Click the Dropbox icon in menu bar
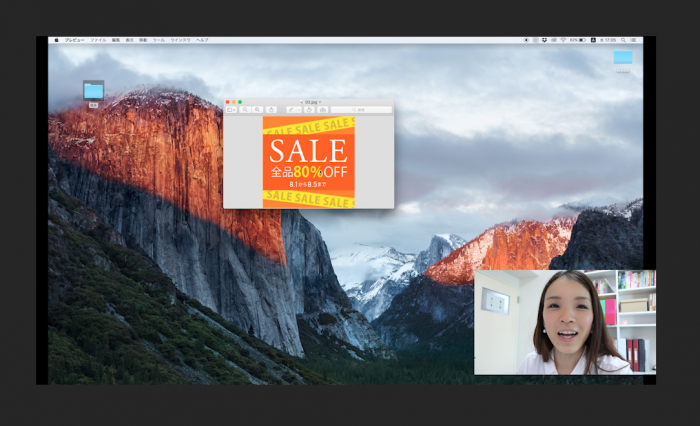700x426 pixels. (544, 40)
